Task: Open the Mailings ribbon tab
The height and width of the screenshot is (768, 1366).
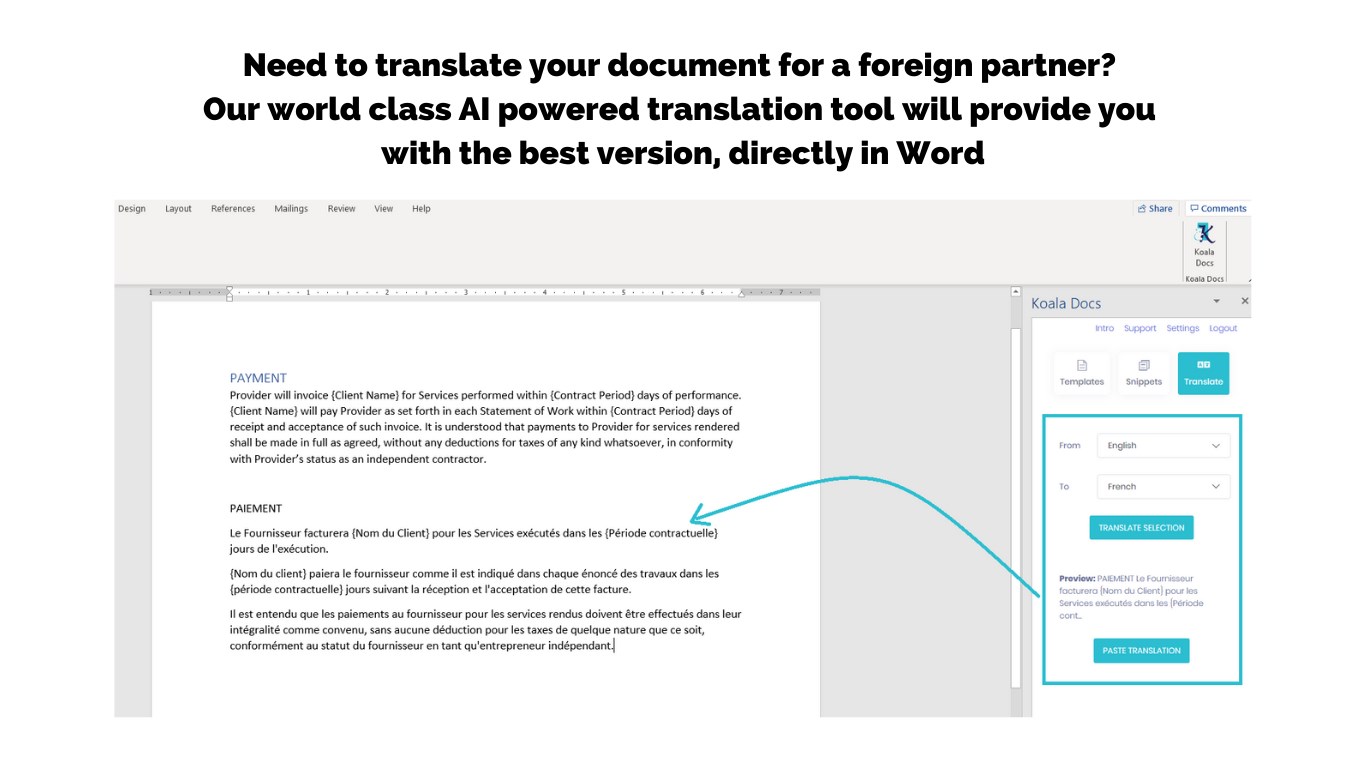Action: (291, 209)
